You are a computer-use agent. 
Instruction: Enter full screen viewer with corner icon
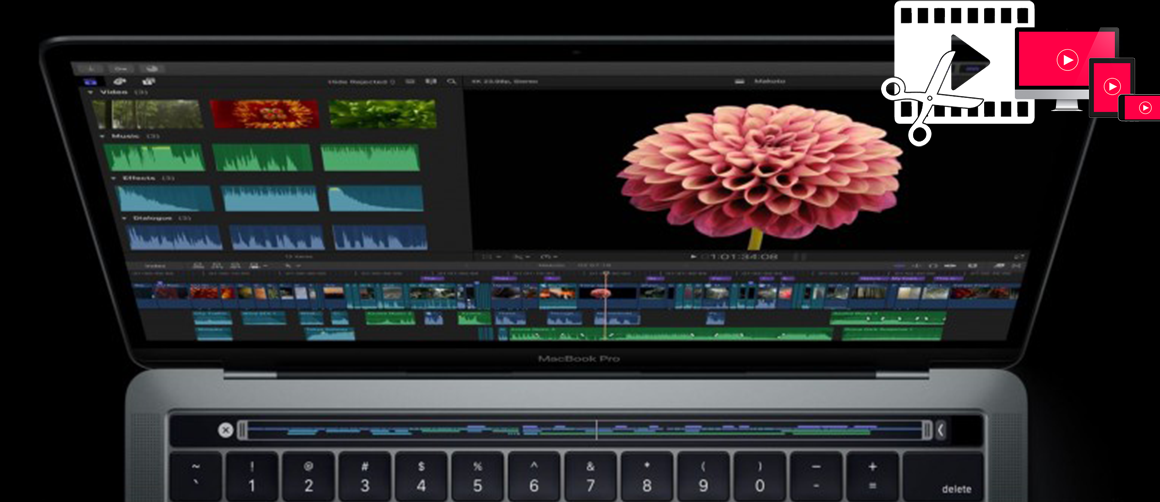1020,257
